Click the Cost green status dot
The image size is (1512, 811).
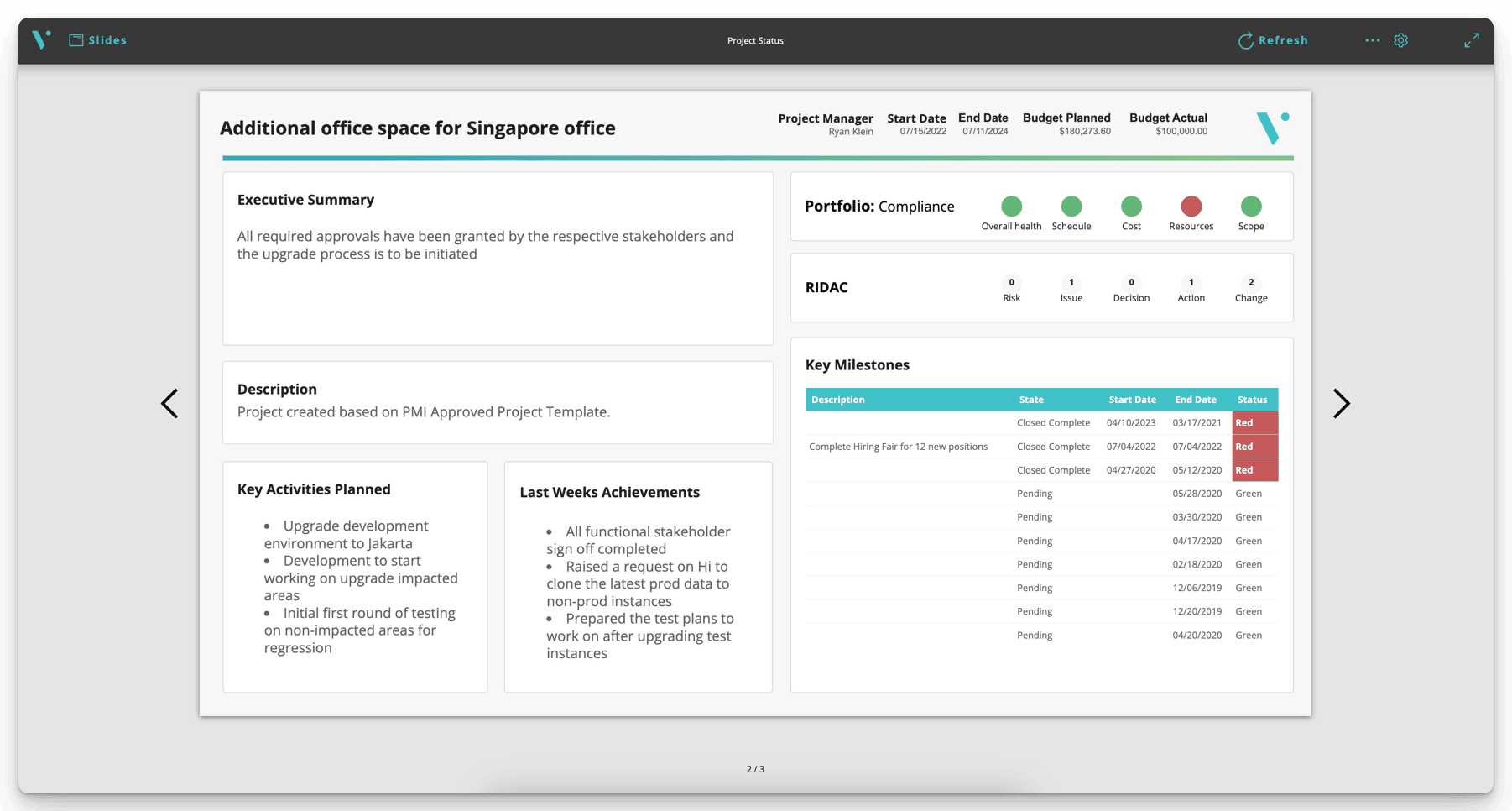pos(1131,206)
